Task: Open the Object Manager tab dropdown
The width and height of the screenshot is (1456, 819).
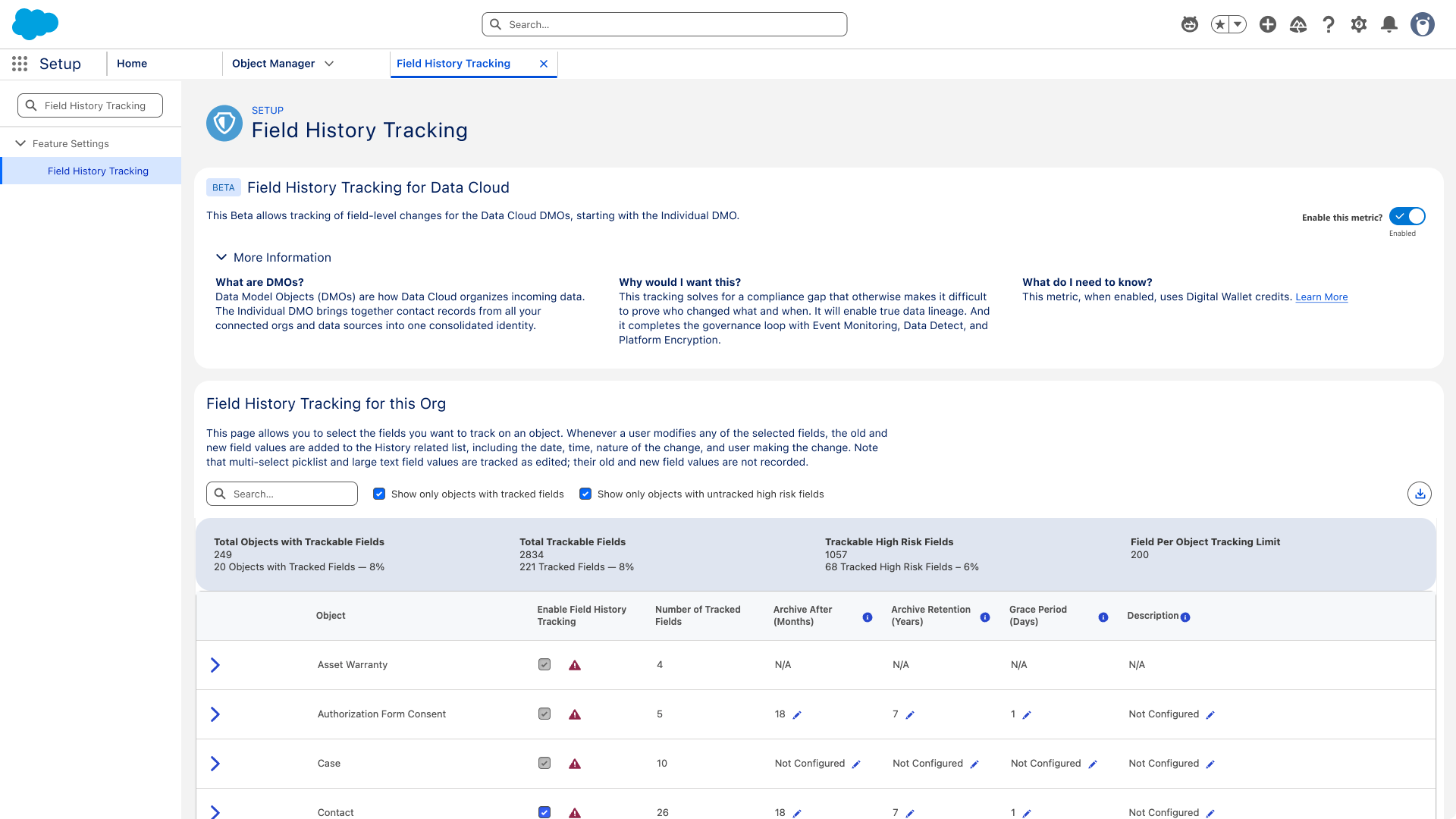Action: click(329, 64)
